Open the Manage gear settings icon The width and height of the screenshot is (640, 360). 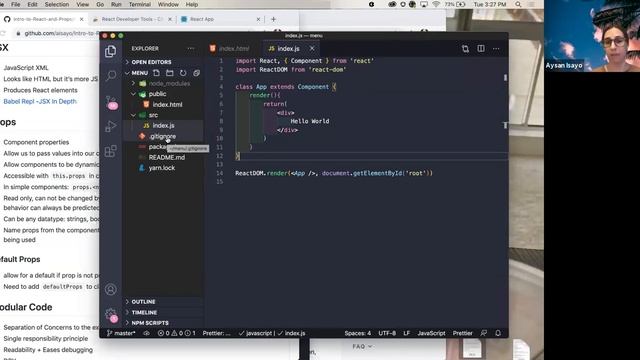[x=111, y=315]
